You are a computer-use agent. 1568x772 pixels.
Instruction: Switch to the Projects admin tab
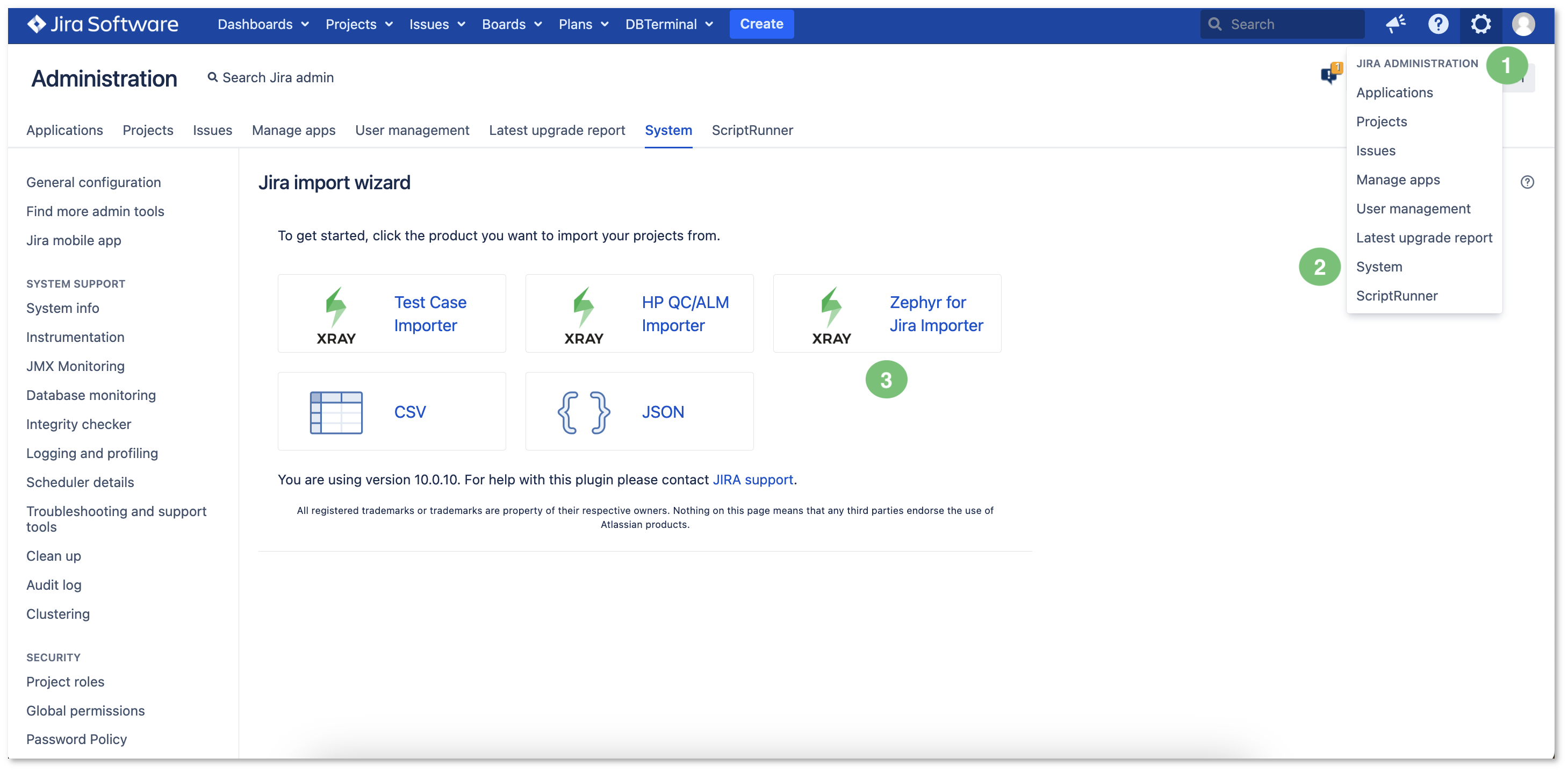pos(148,130)
